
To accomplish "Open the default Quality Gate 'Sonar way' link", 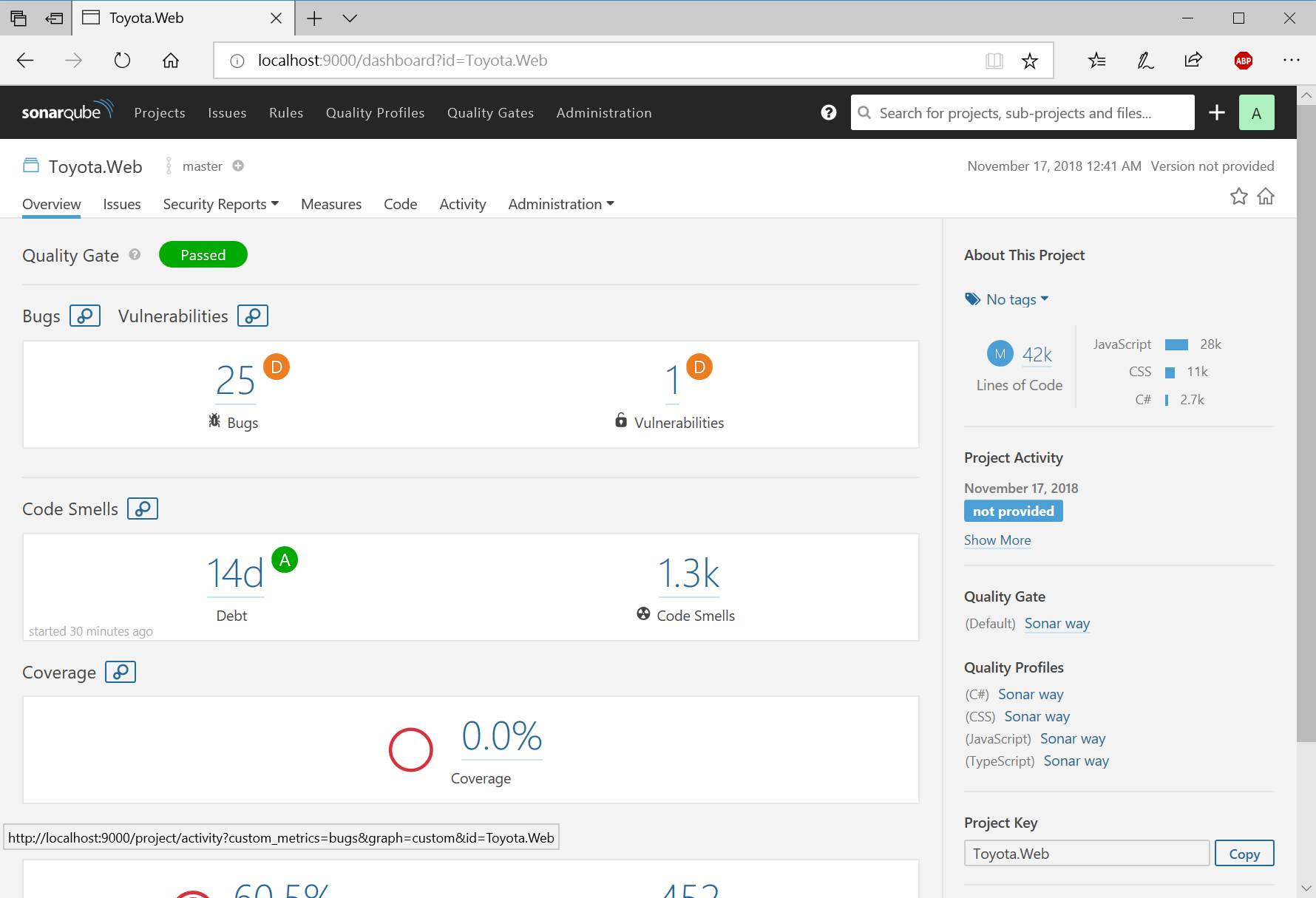I will point(1057,624).
